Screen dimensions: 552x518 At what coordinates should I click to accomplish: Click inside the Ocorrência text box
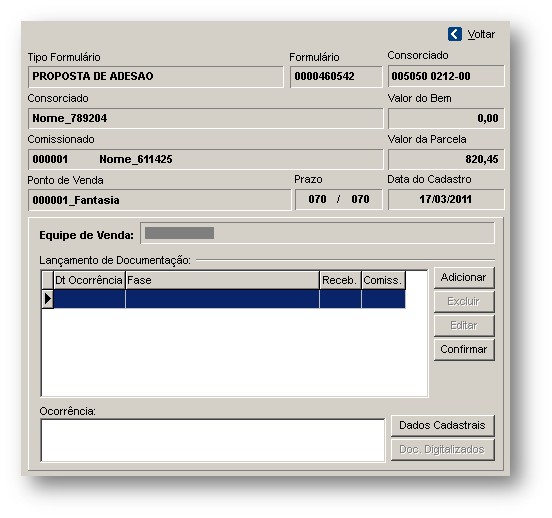click(213, 440)
